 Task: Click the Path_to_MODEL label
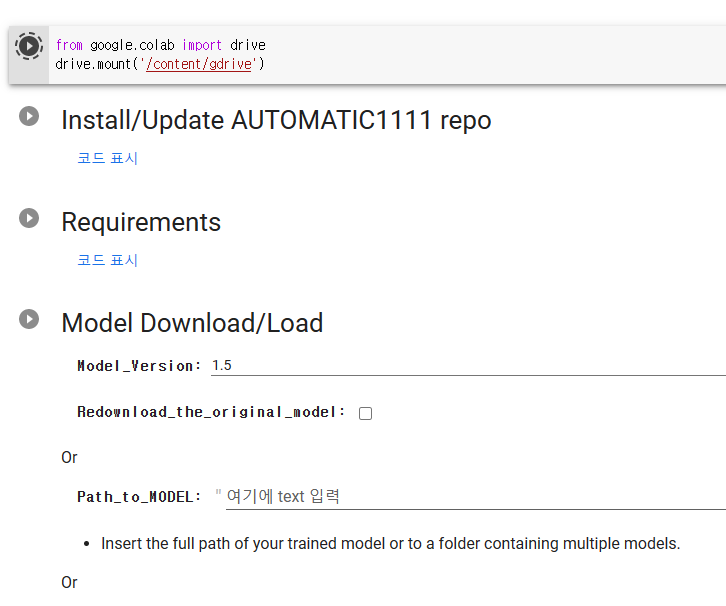(x=139, y=497)
